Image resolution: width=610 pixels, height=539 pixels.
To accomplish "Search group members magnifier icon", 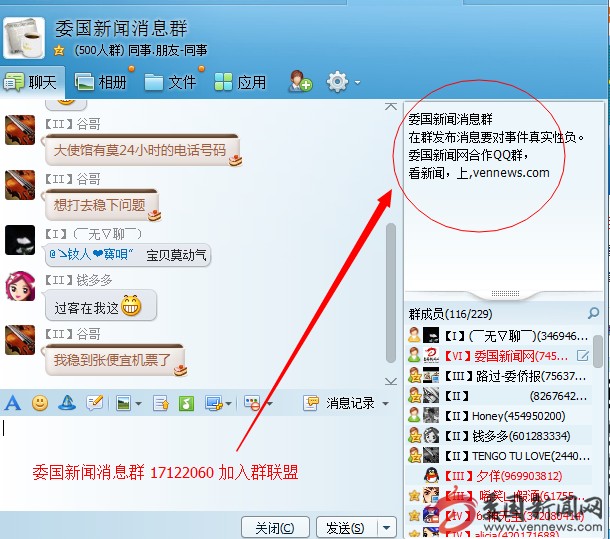I will [593, 313].
